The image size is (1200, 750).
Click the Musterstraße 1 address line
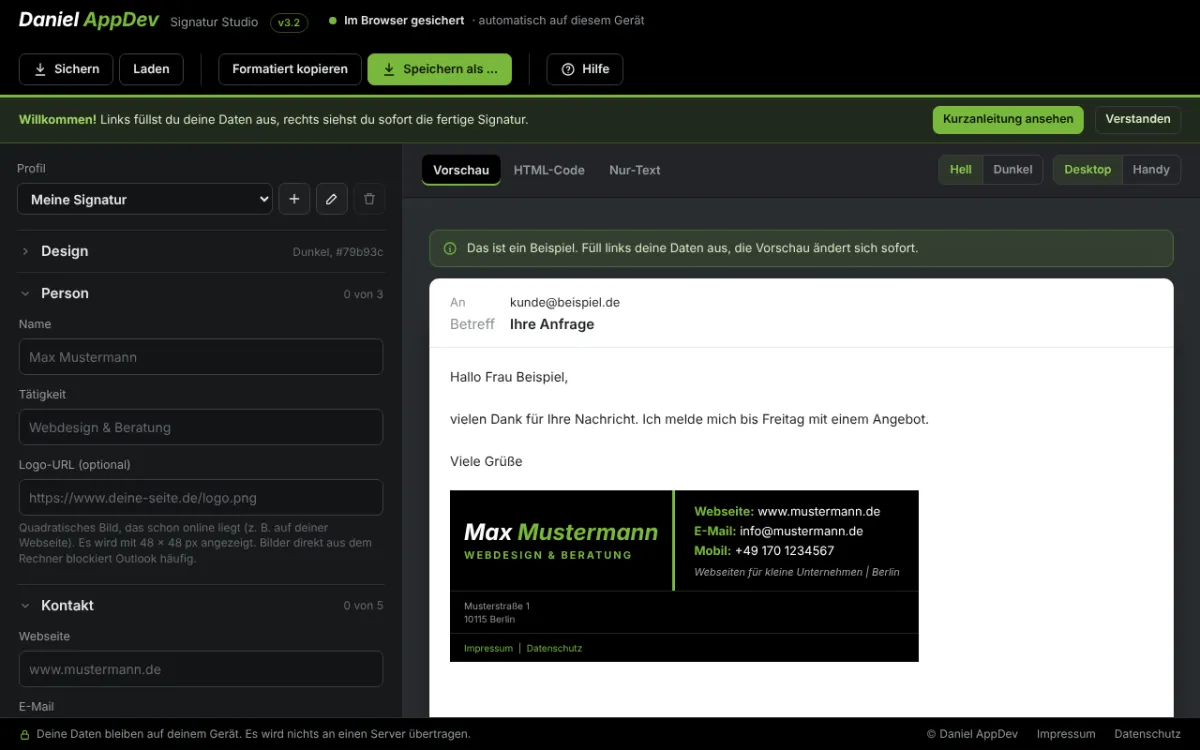(497, 606)
